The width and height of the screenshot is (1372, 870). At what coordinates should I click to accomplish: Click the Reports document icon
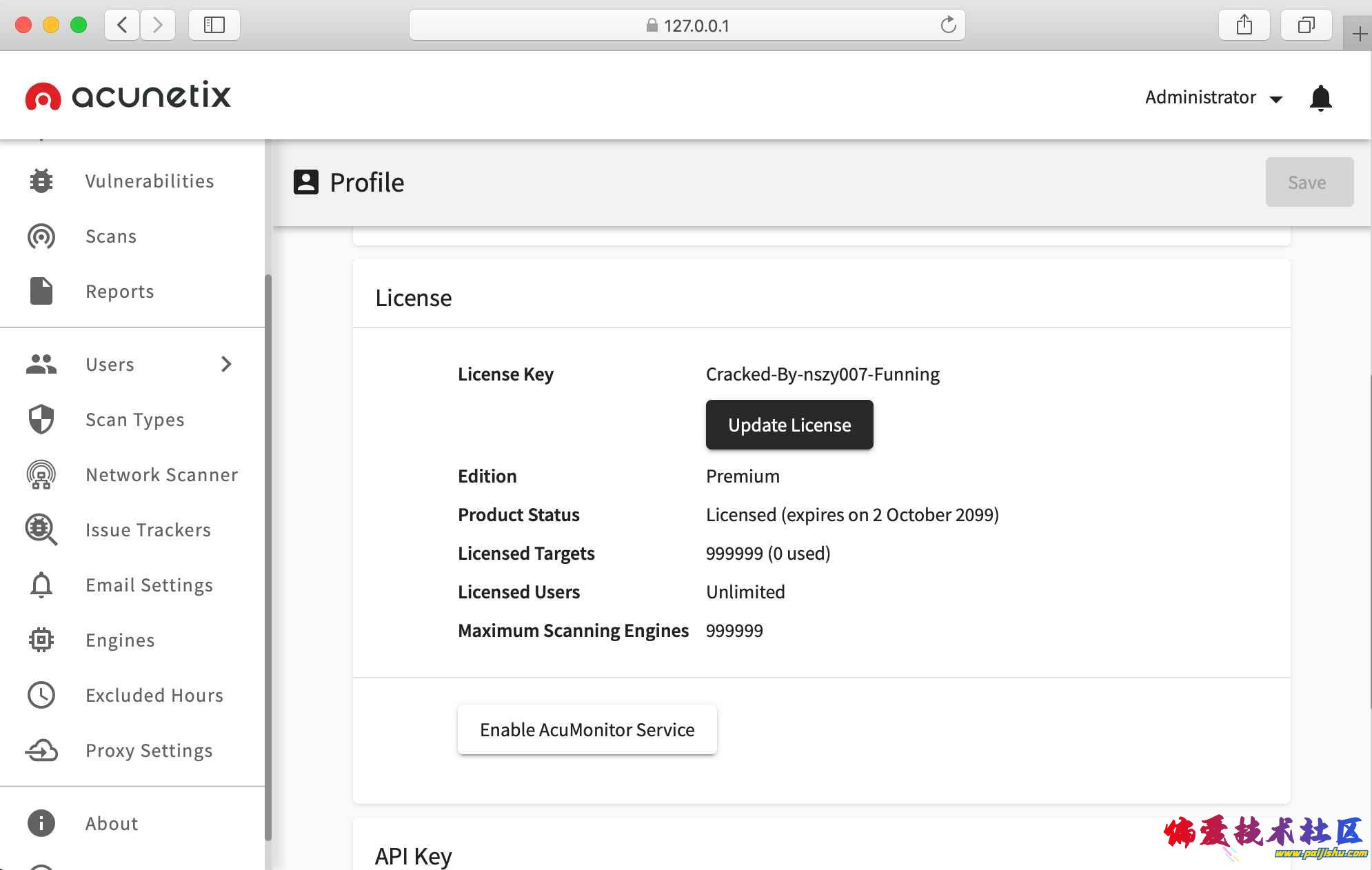(41, 292)
